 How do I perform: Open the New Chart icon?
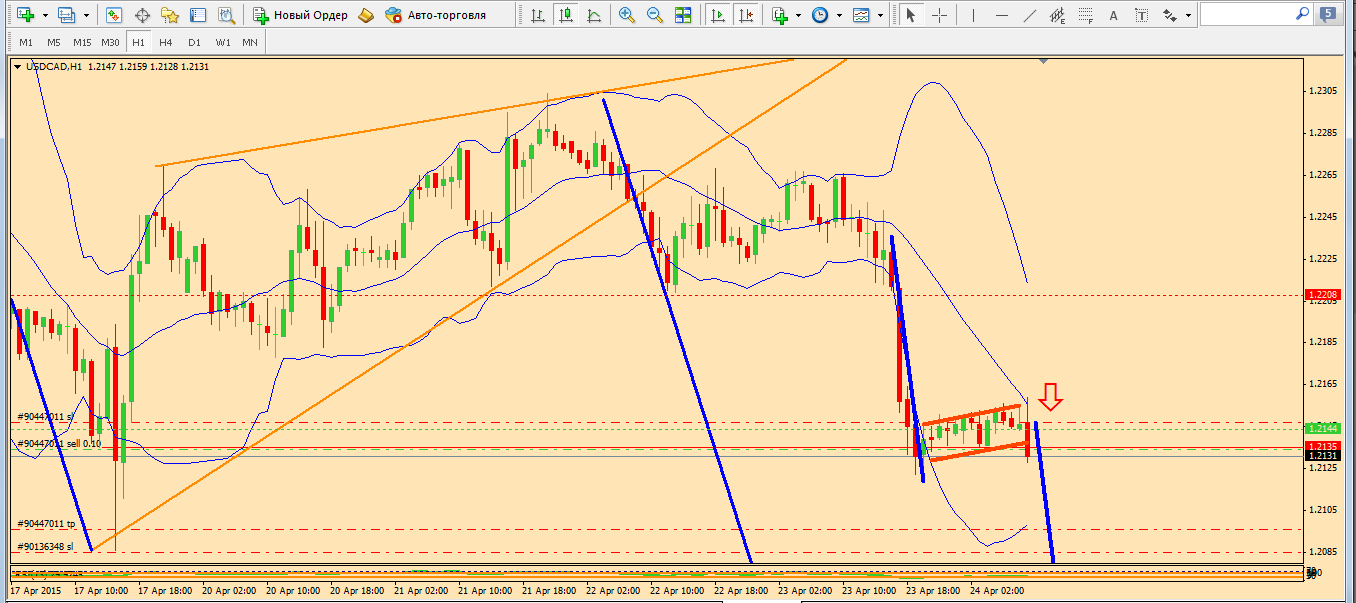click(x=25, y=15)
